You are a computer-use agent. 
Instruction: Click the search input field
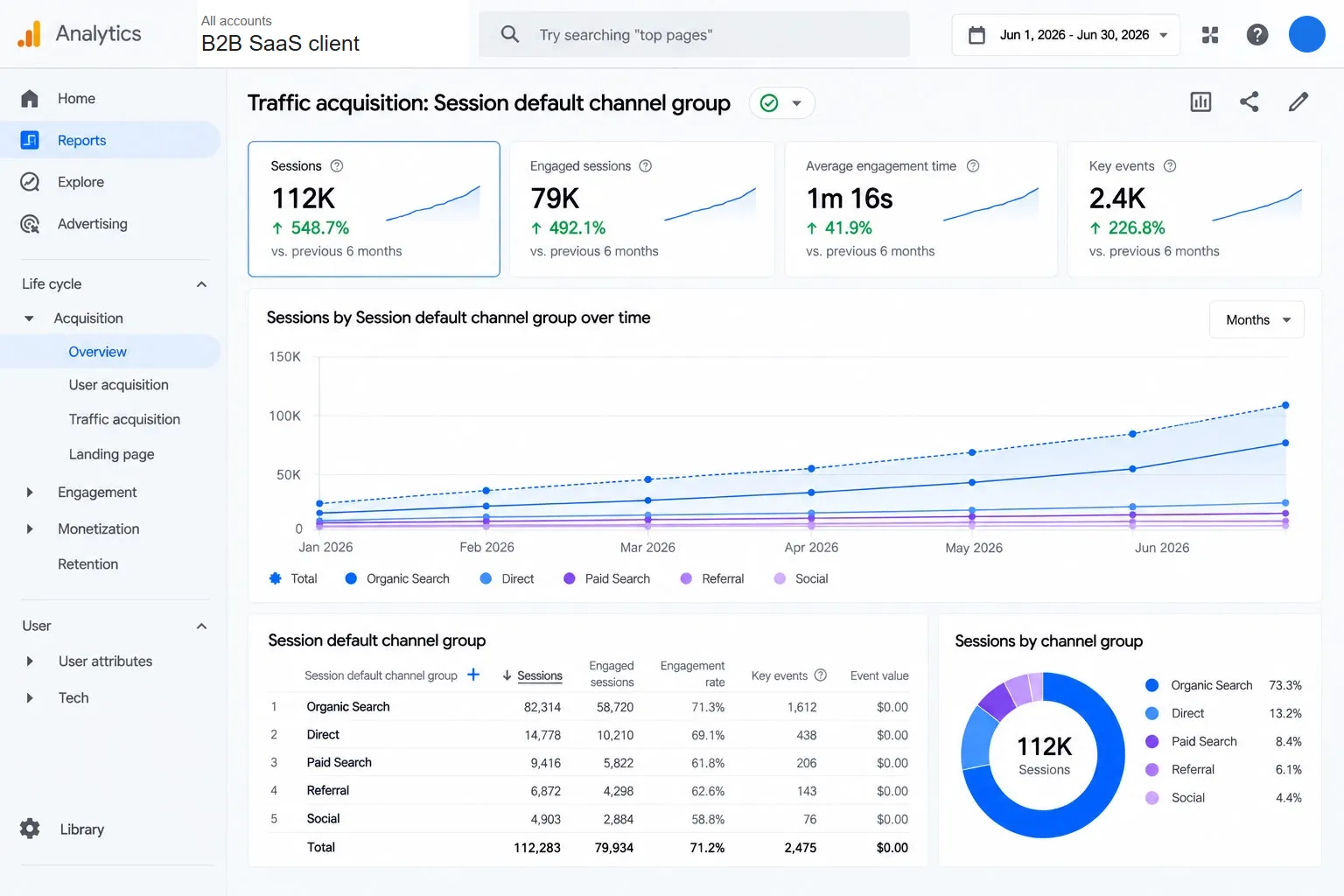pyautogui.click(x=694, y=35)
